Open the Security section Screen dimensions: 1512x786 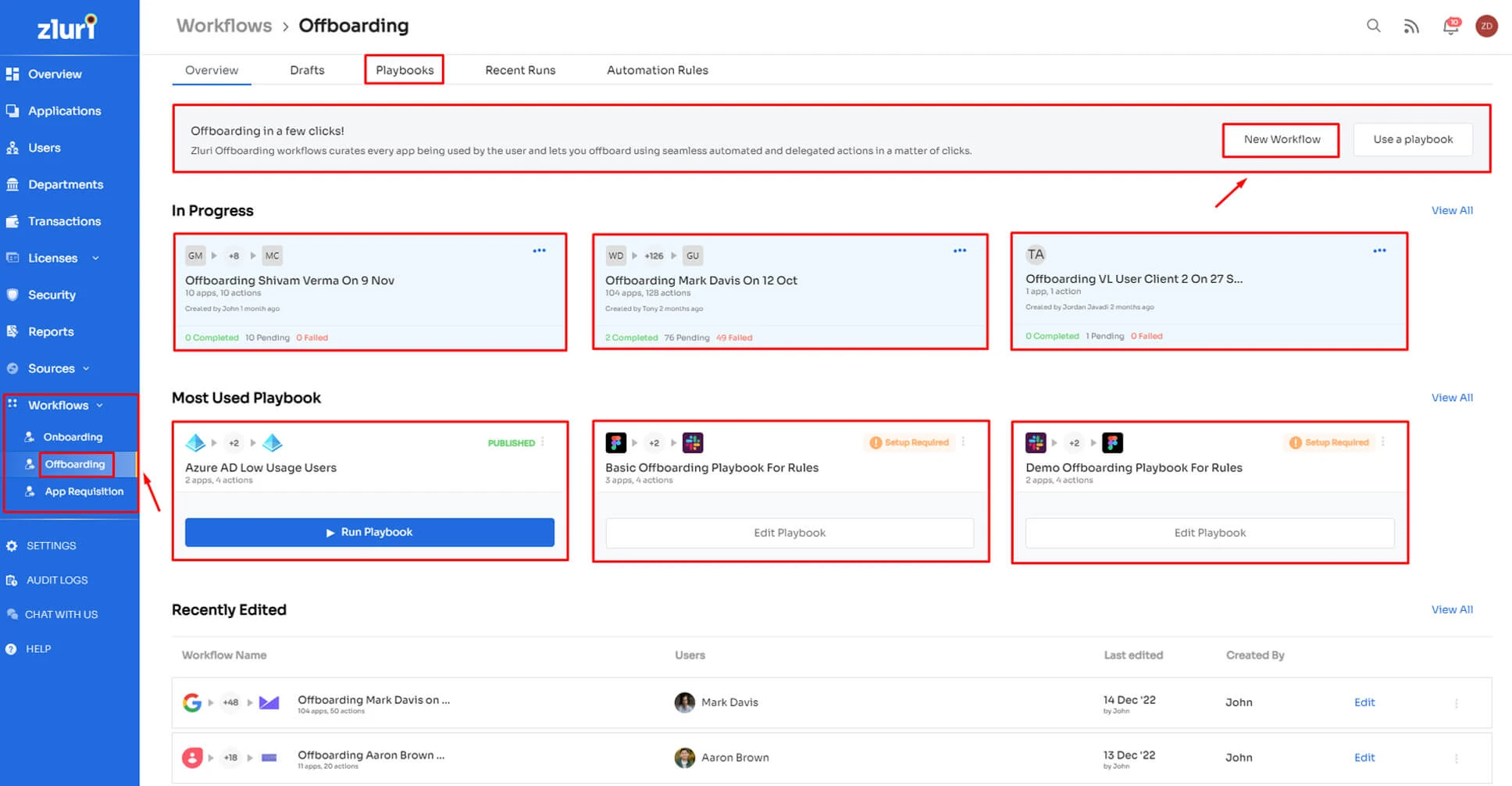pyautogui.click(x=52, y=295)
